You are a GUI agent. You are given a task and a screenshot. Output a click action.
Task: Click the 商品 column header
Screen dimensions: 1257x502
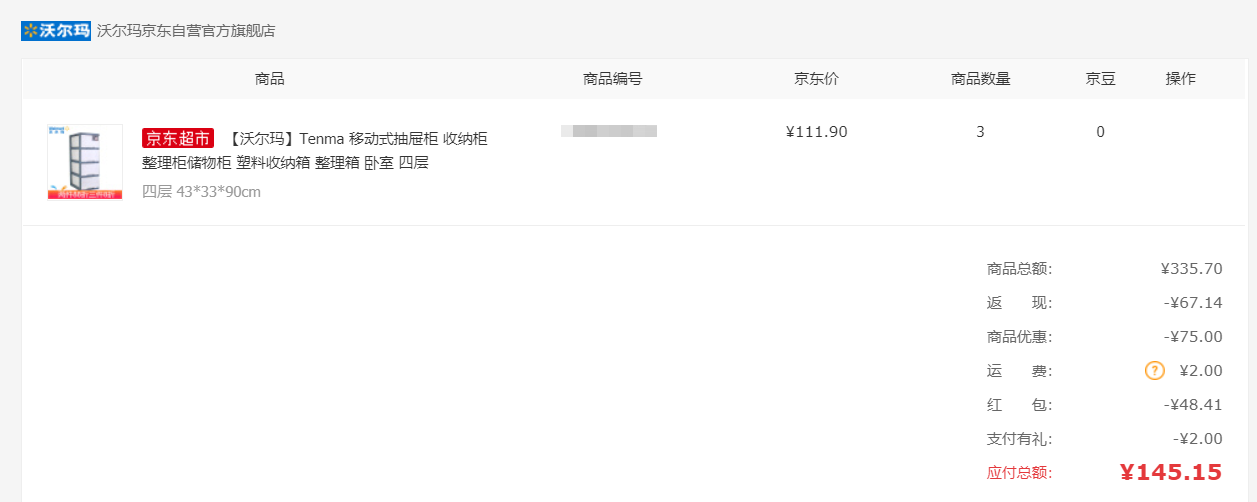click(x=270, y=79)
